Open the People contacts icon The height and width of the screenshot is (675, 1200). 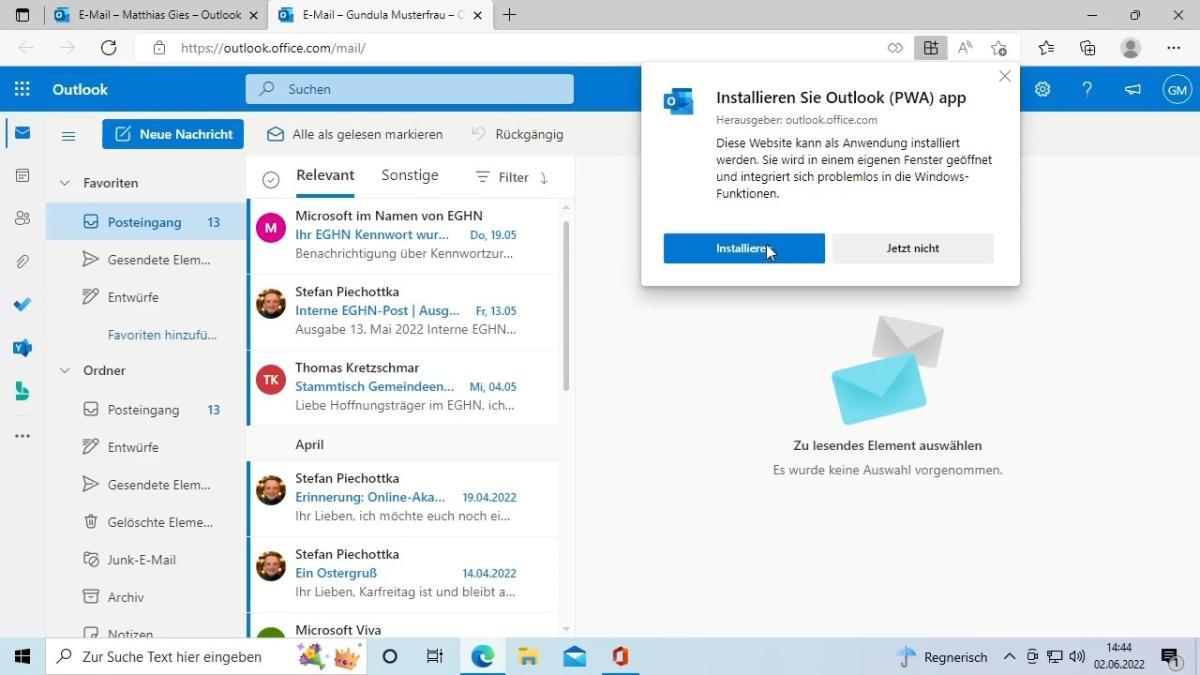pyautogui.click(x=22, y=218)
